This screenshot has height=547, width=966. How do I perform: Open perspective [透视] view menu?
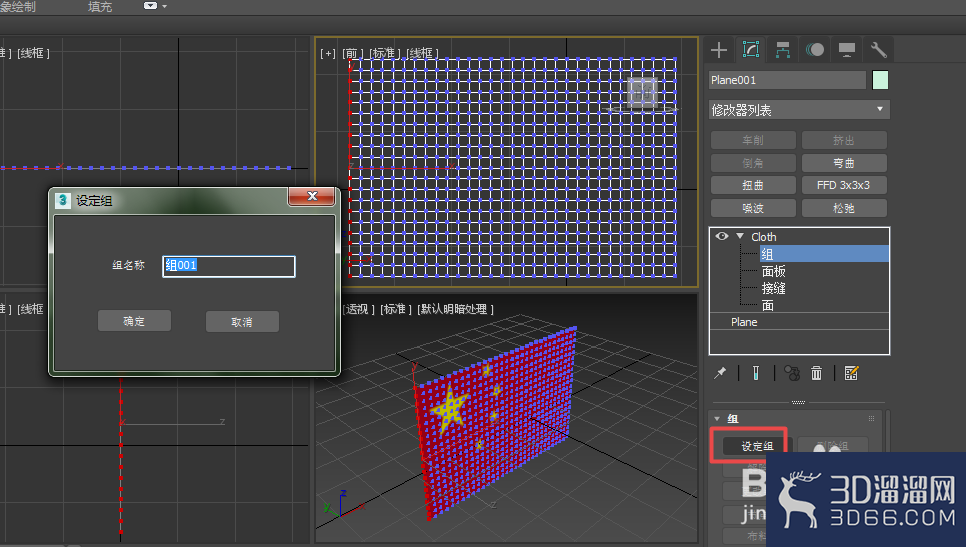[x=357, y=309]
